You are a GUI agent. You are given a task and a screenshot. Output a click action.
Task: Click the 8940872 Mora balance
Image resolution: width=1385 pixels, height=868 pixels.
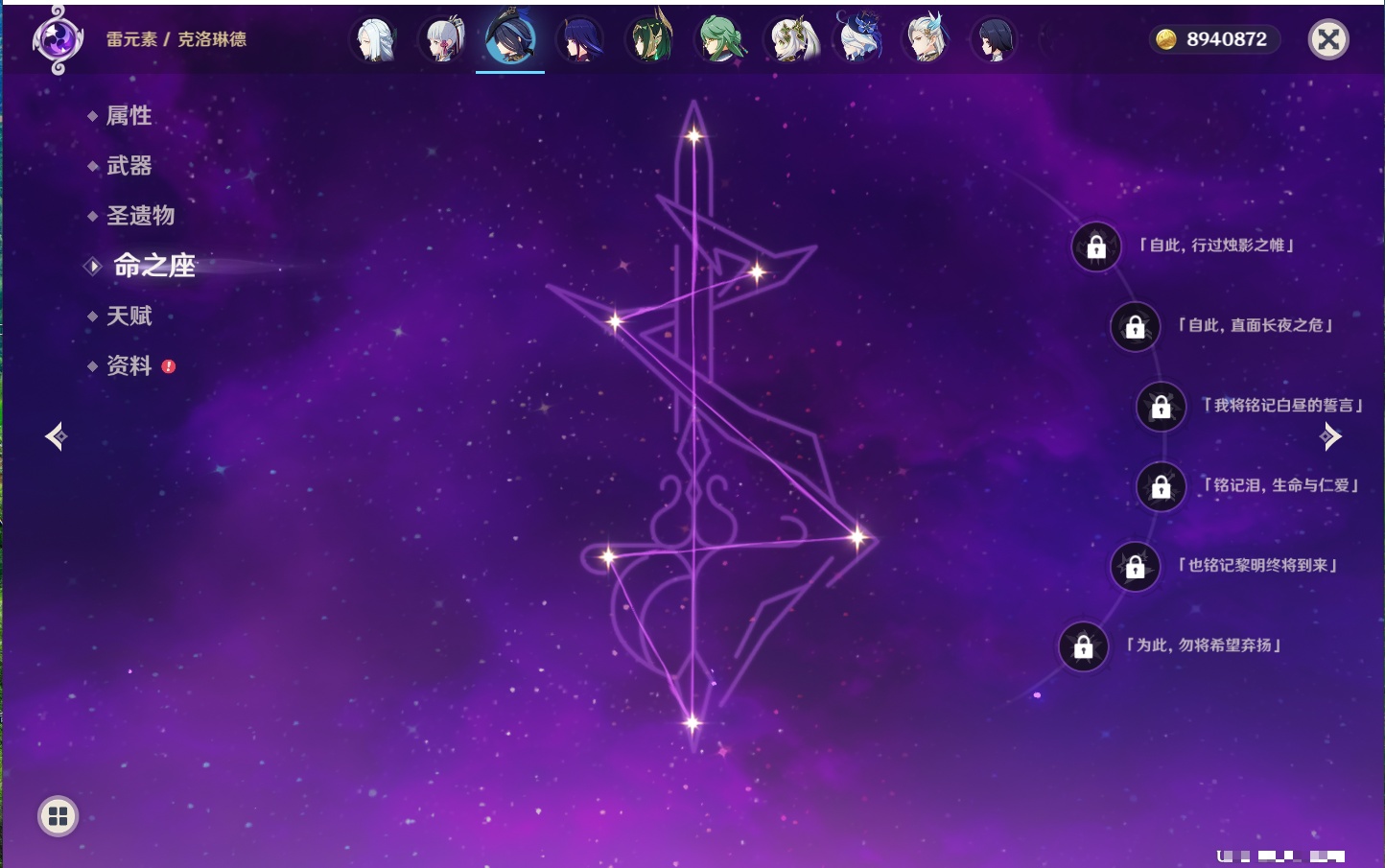coord(1227,39)
